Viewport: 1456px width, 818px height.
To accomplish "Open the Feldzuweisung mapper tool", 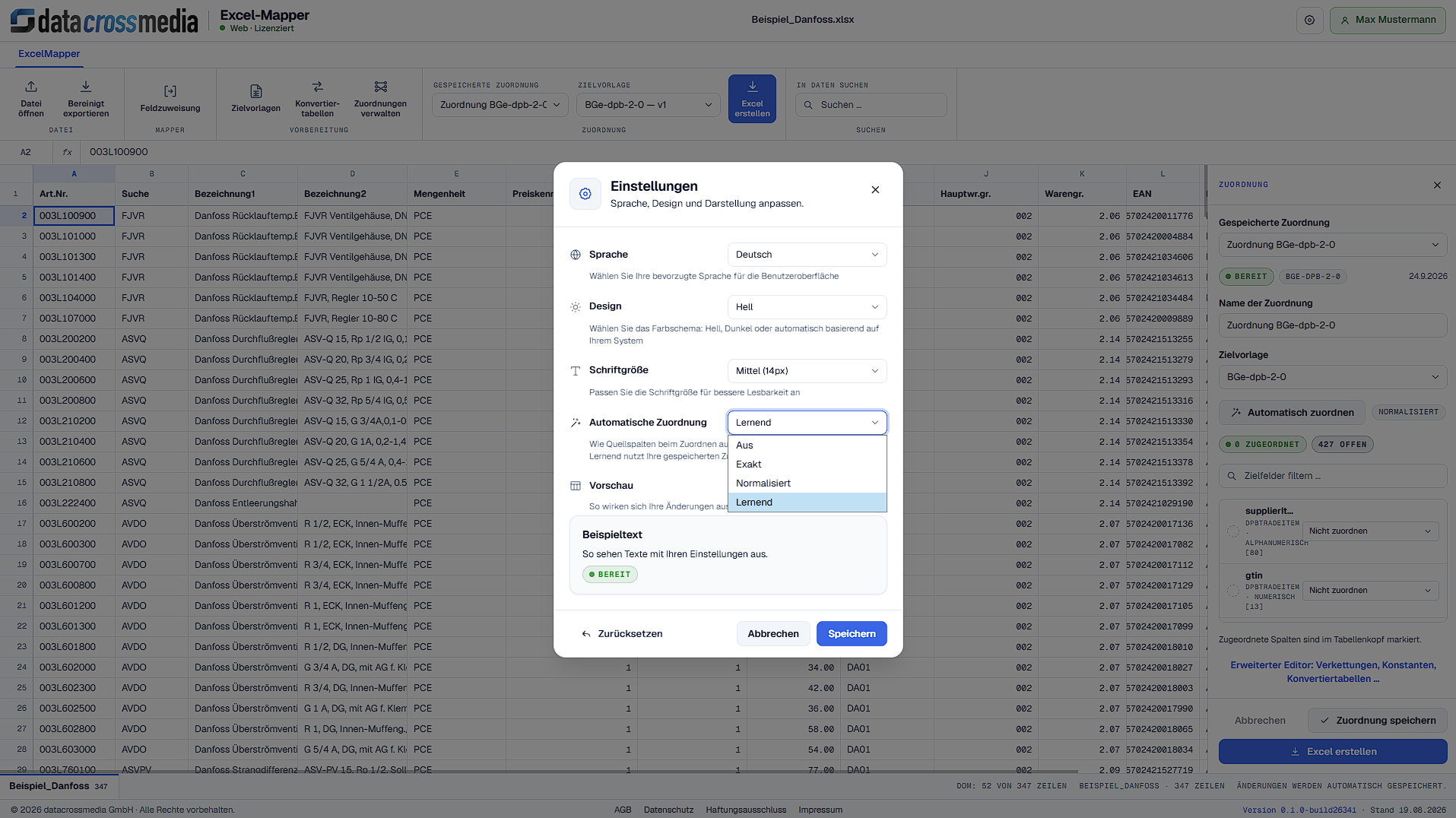I will pyautogui.click(x=170, y=99).
